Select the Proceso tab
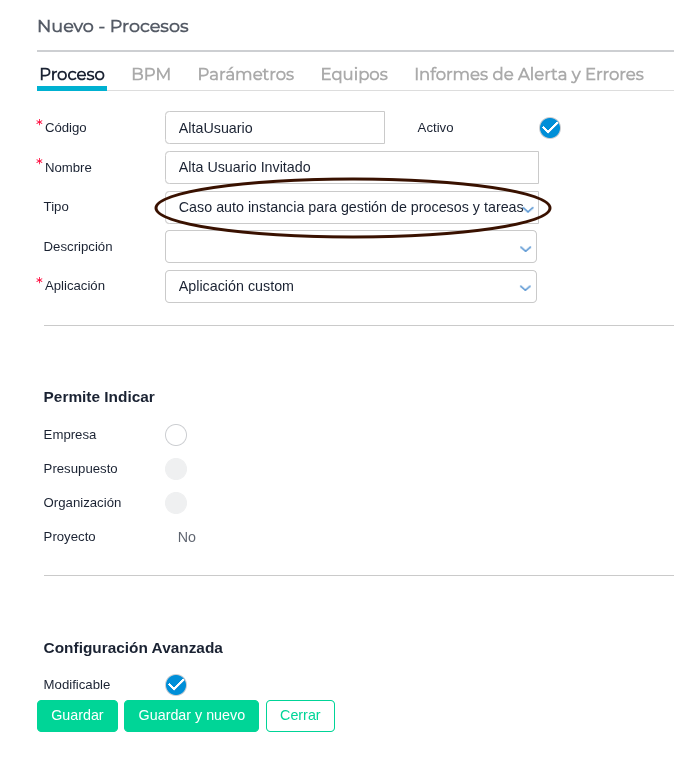674x760 pixels. [x=72, y=74]
